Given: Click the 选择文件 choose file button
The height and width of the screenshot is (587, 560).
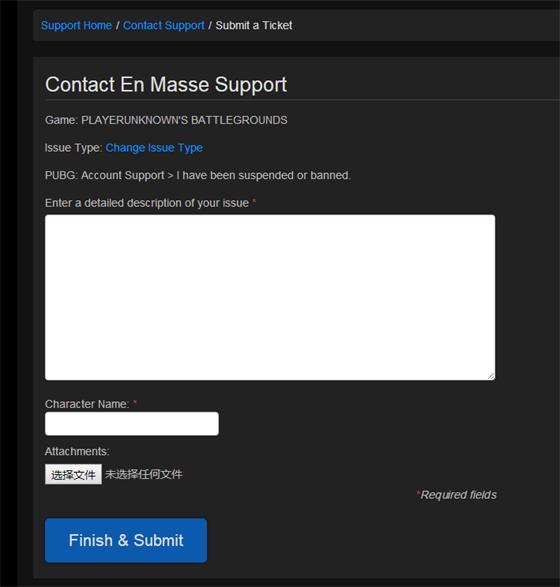Looking at the screenshot, I should 73,474.
